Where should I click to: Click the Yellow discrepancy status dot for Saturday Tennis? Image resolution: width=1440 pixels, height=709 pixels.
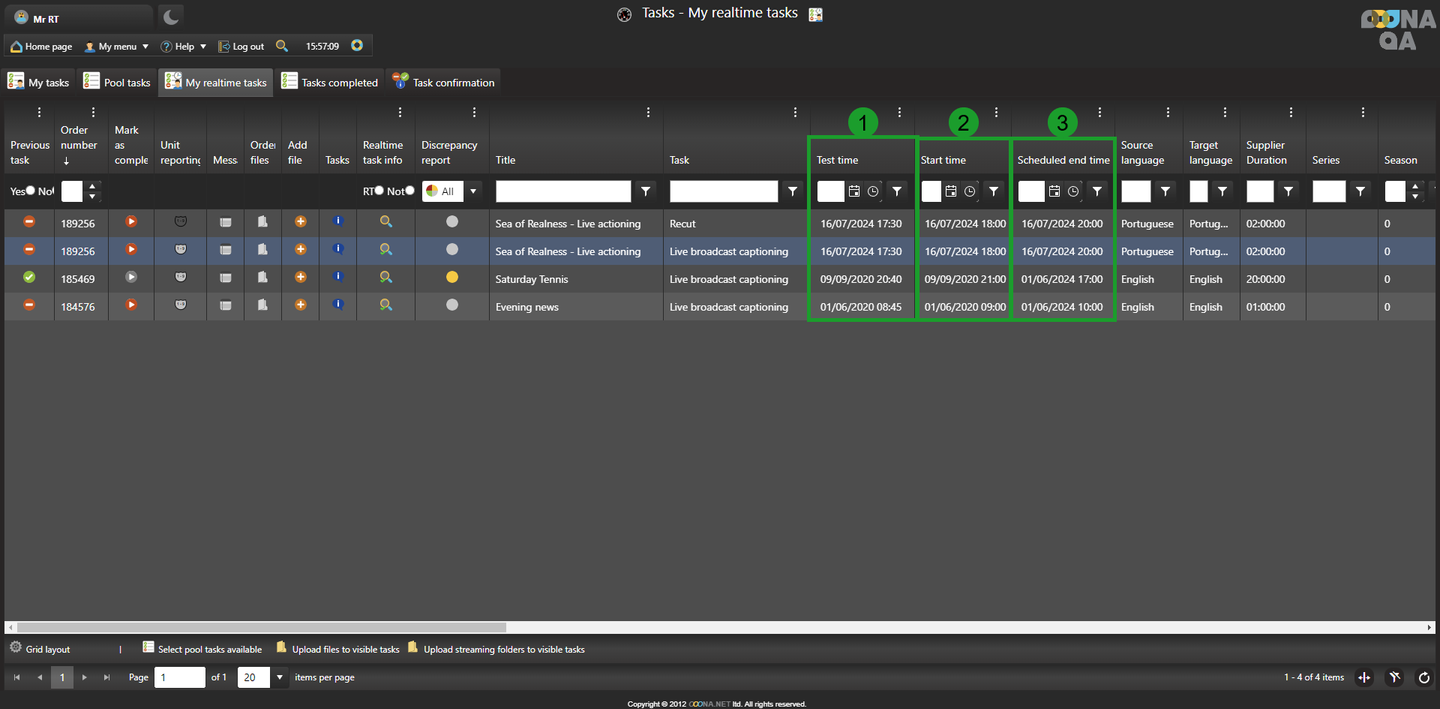point(452,277)
